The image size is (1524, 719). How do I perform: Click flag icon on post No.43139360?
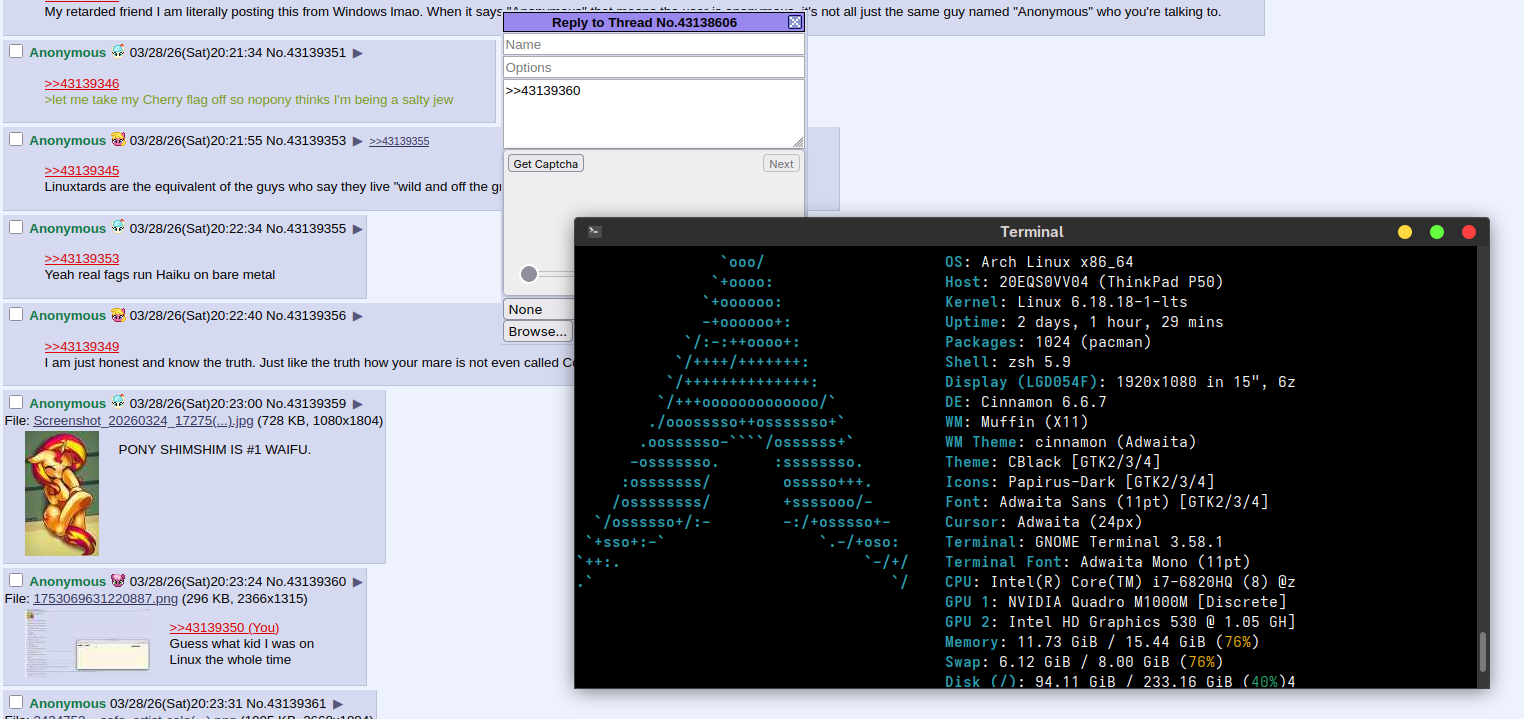pyautogui.click(x=118, y=580)
